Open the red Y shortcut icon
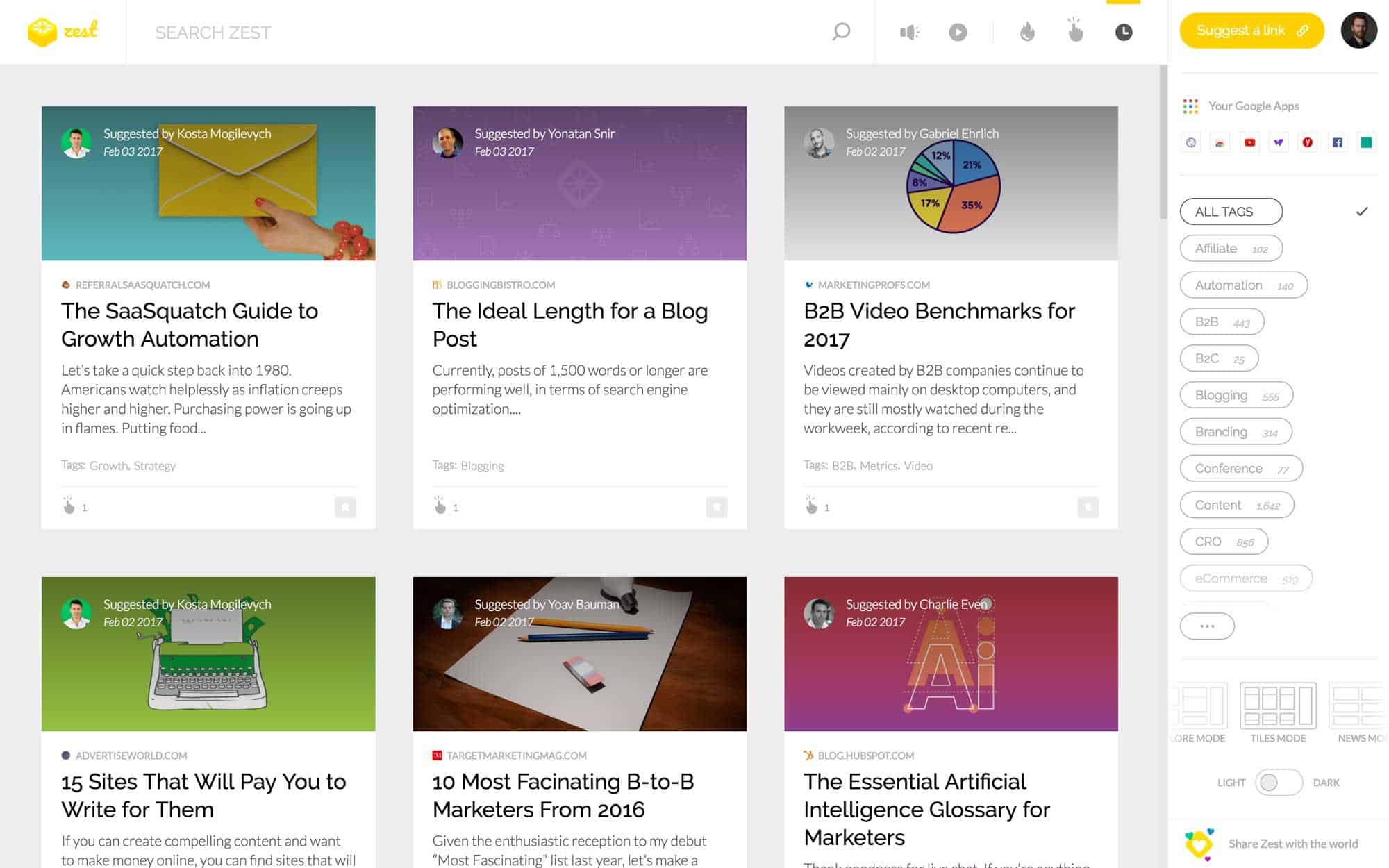The height and width of the screenshot is (868, 1389). point(1308,142)
